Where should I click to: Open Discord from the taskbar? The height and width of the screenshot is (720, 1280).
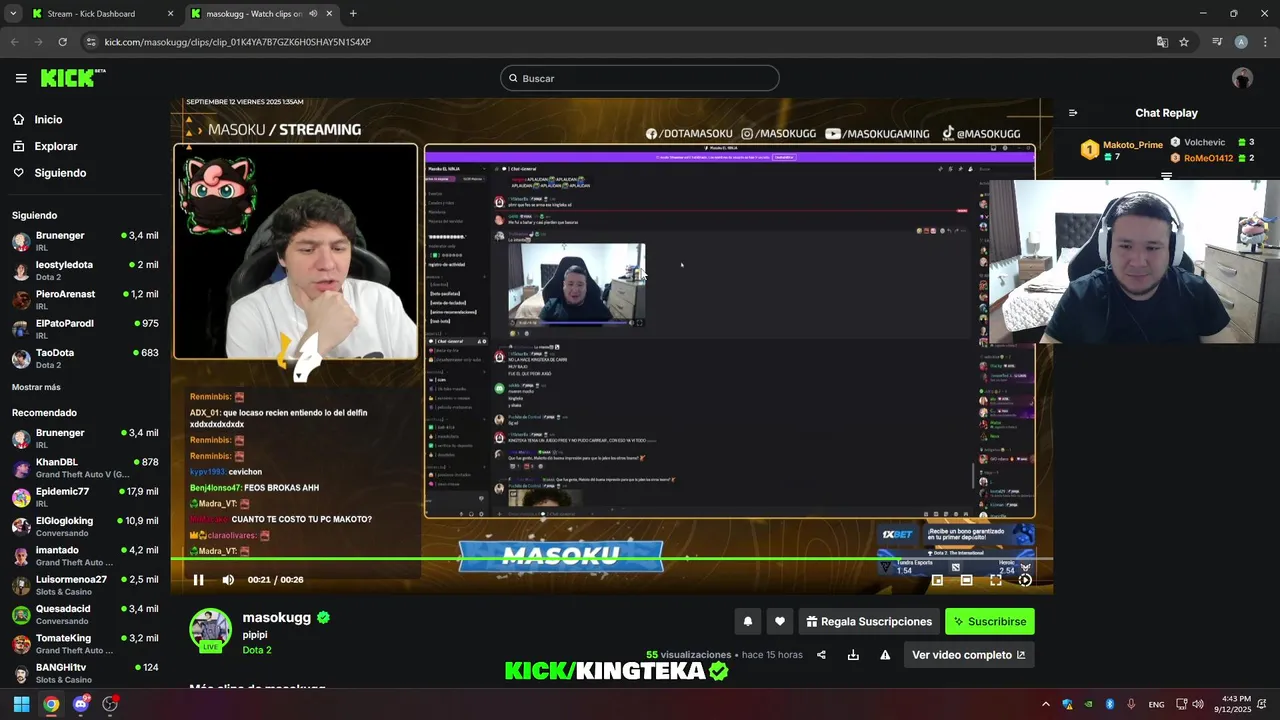pos(81,704)
